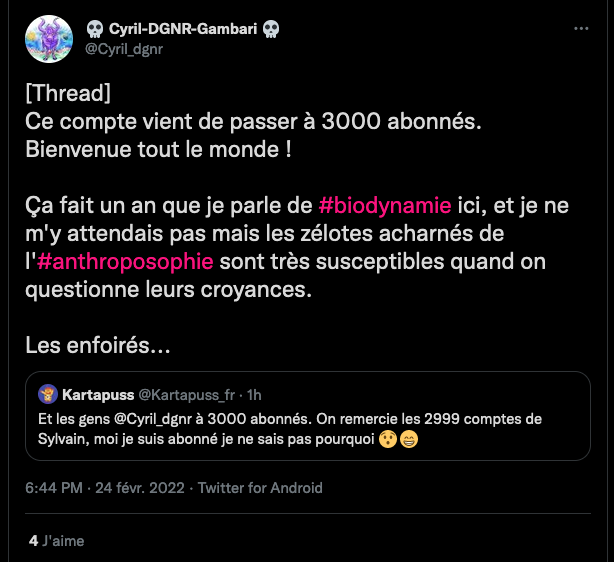614x562 pixels.
Task: Click Kartapuss's small avatar in quoted tweet
Action: pos(48,394)
